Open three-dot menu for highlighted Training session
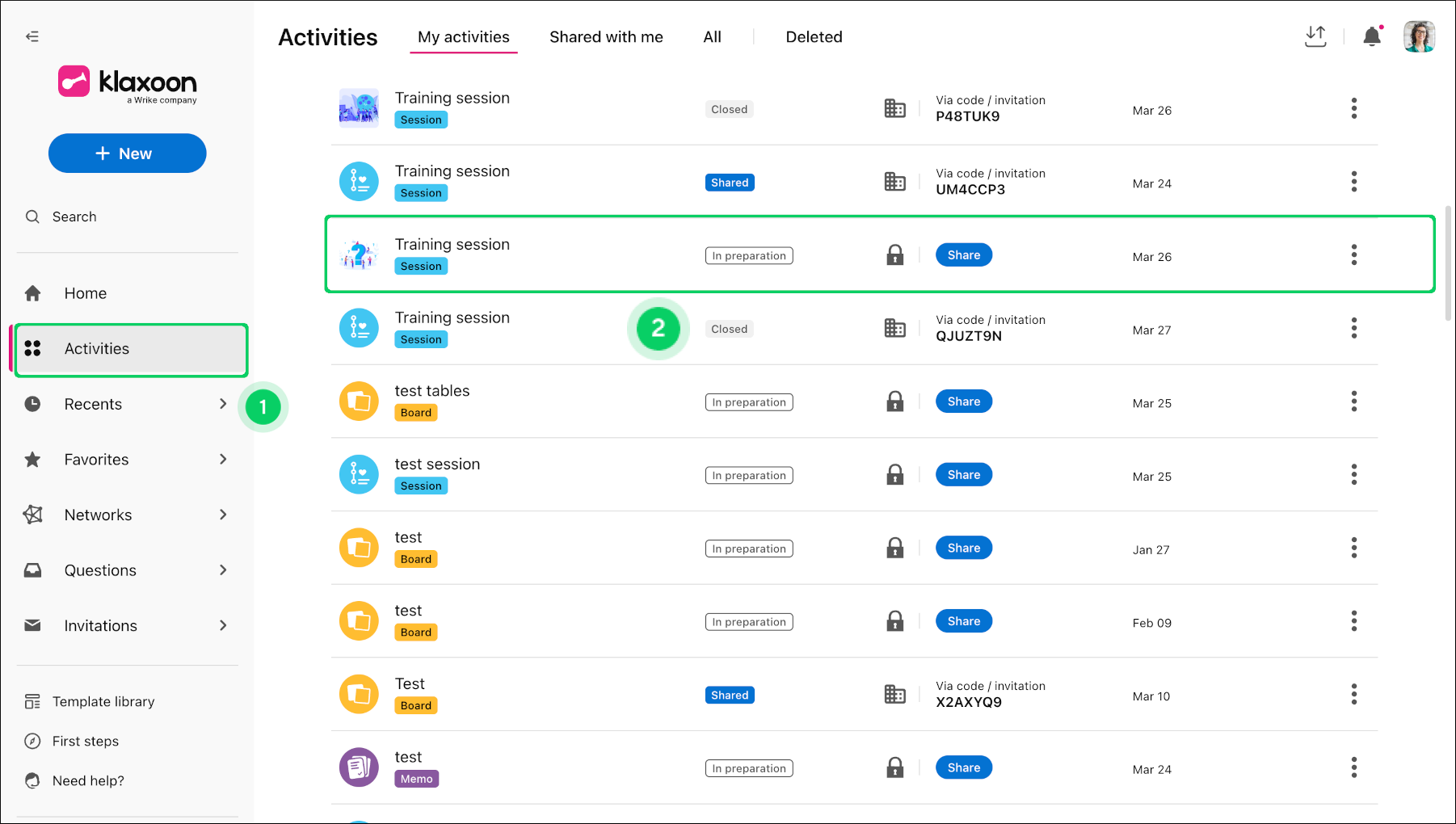The image size is (1456, 824). coord(1354,255)
